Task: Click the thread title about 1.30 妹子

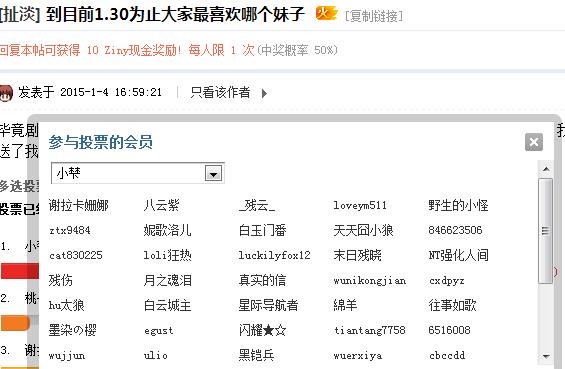Action: click(175, 14)
